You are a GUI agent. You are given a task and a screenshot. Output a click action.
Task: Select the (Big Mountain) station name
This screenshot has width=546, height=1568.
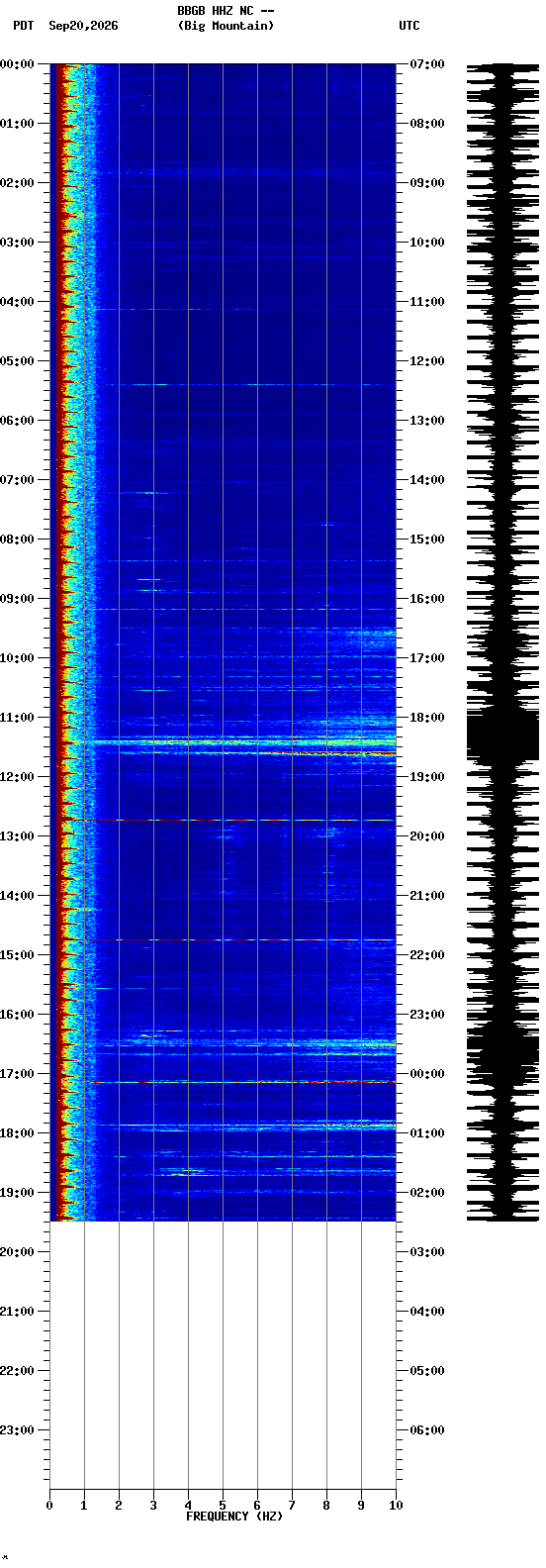pyautogui.click(x=226, y=26)
